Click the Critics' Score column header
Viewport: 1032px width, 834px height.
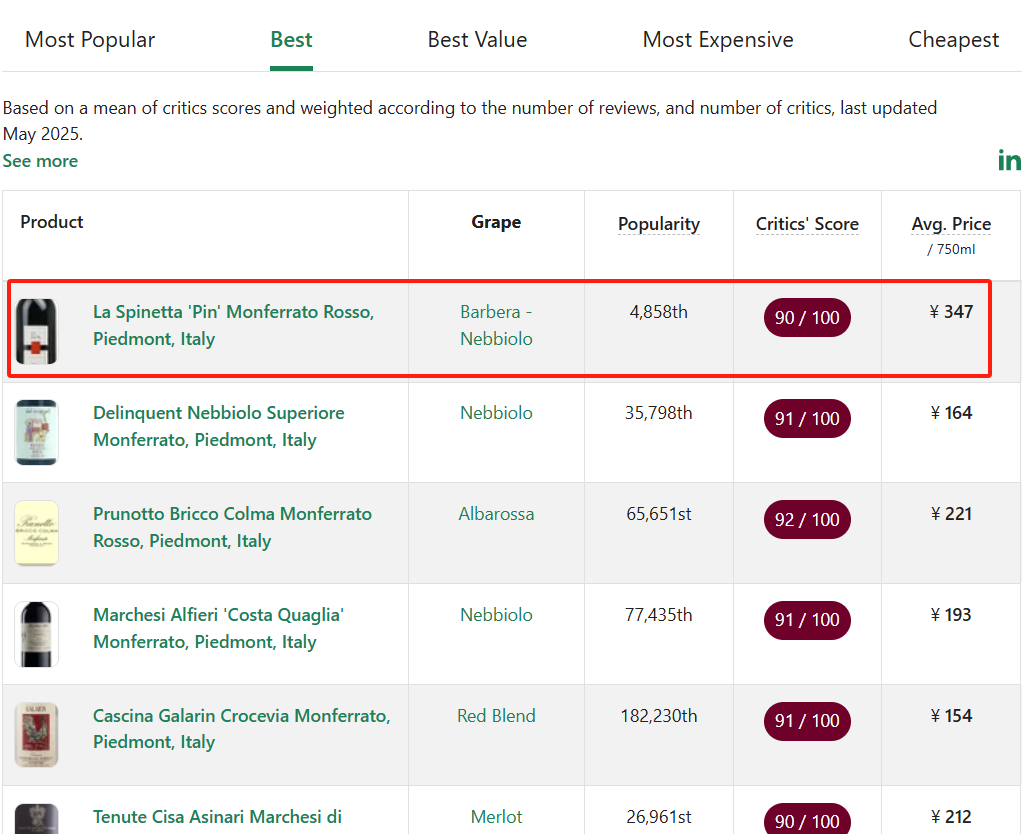click(807, 224)
